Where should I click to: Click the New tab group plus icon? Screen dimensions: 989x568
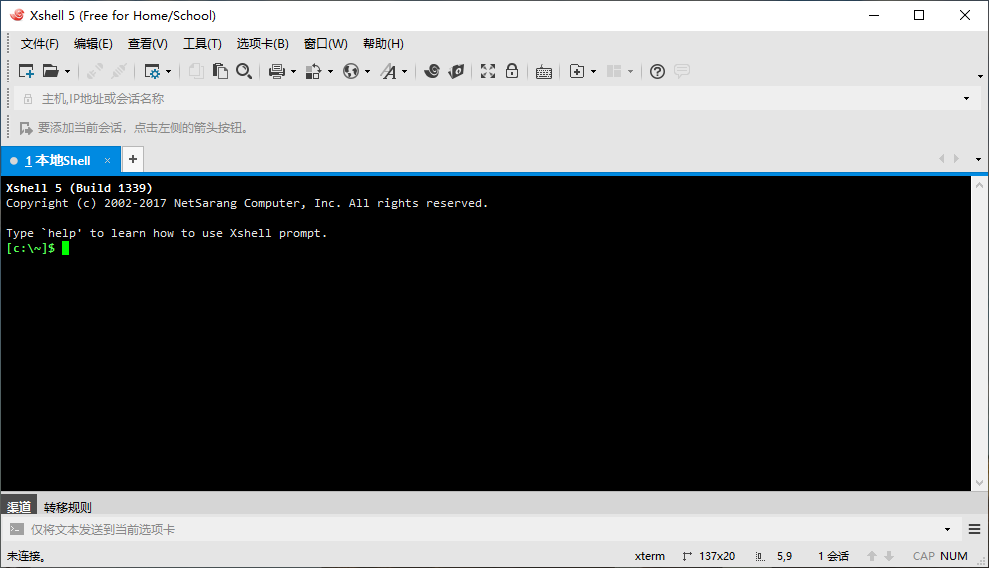tap(576, 71)
